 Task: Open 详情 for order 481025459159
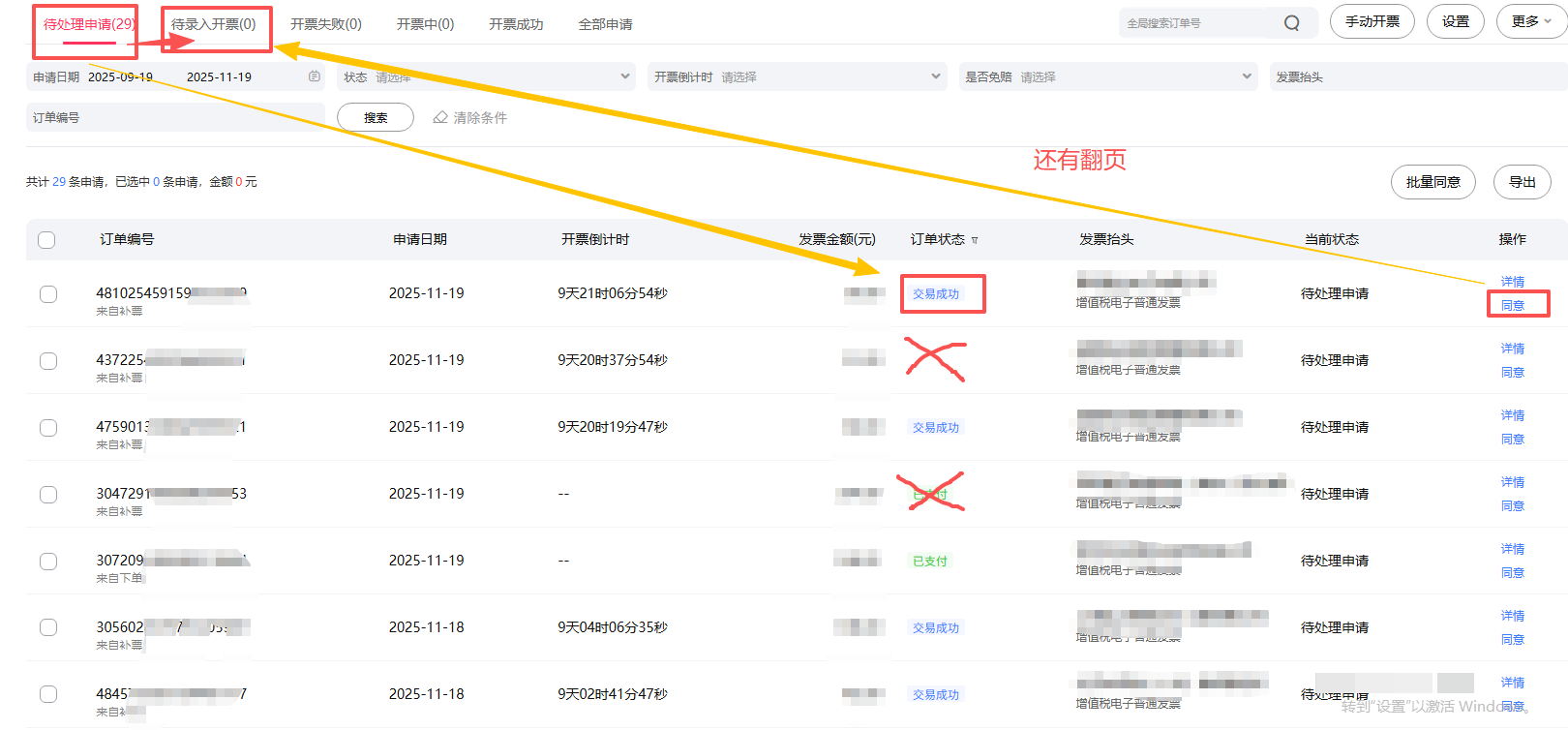click(1513, 282)
